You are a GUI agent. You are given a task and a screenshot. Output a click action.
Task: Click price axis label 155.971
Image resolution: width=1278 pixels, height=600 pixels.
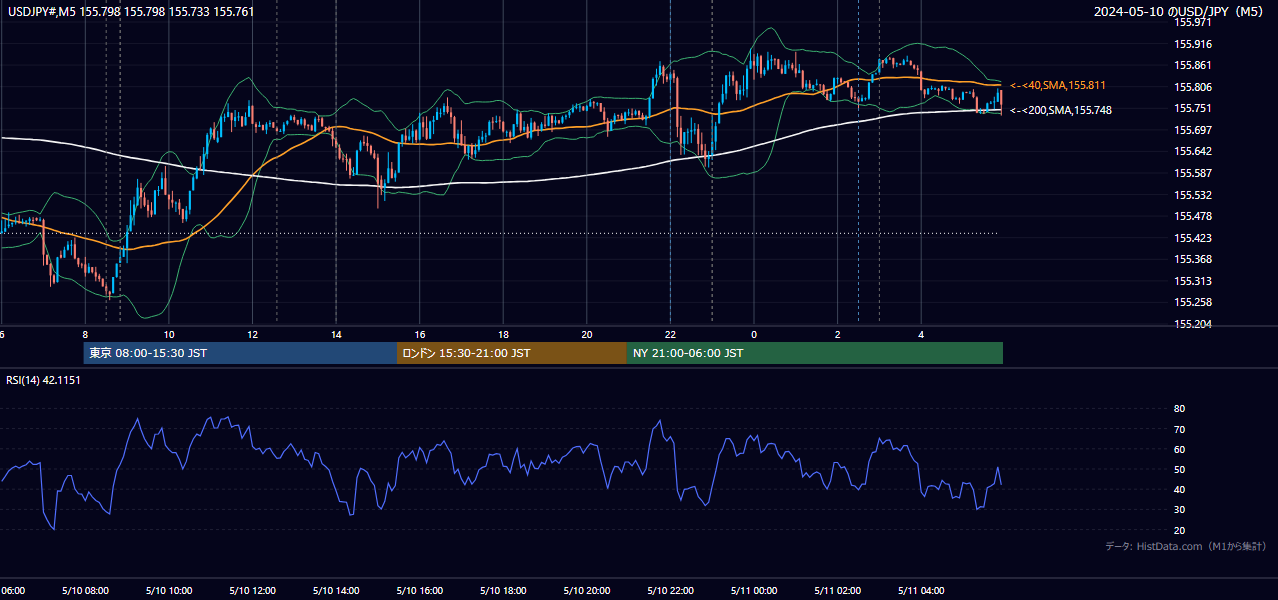1193,22
